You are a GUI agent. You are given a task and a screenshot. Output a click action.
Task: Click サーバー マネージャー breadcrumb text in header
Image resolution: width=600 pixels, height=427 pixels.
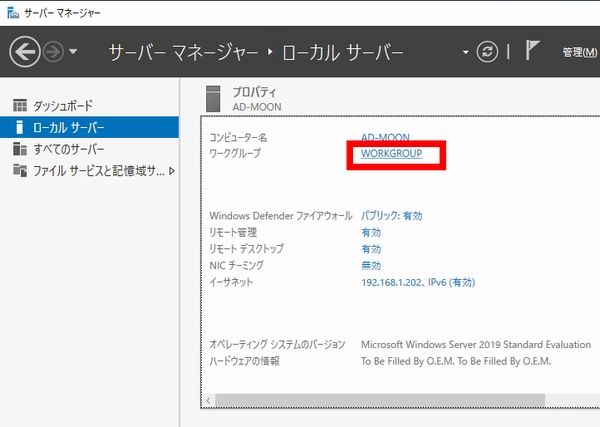(x=183, y=52)
